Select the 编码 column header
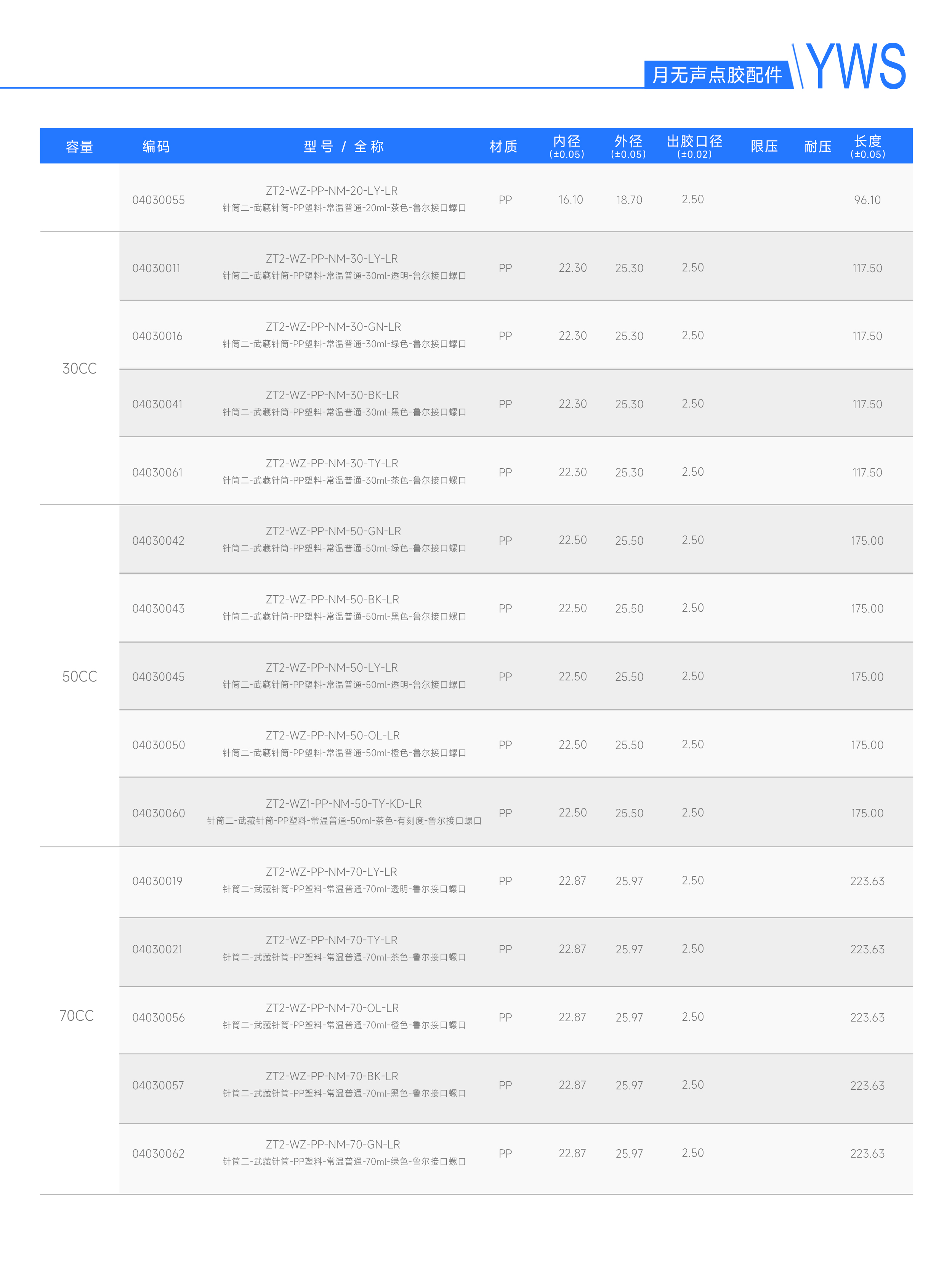The image size is (952, 1283). pyautogui.click(x=156, y=146)
